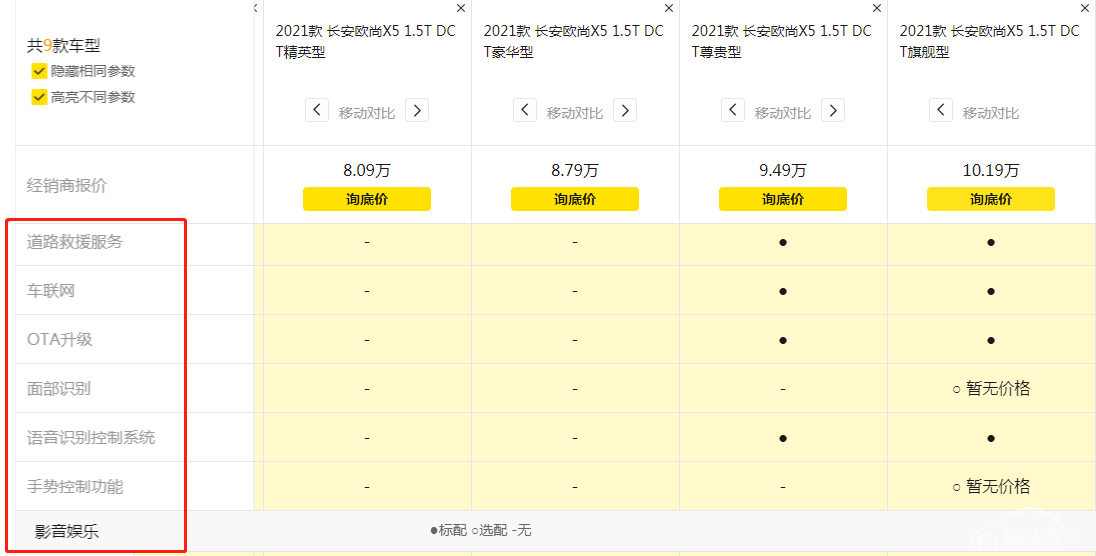Click 移动对比 label under 旗舰型
Image resolution: width=1096 pixels, height=556 pixels.
[x=990, y=113]
